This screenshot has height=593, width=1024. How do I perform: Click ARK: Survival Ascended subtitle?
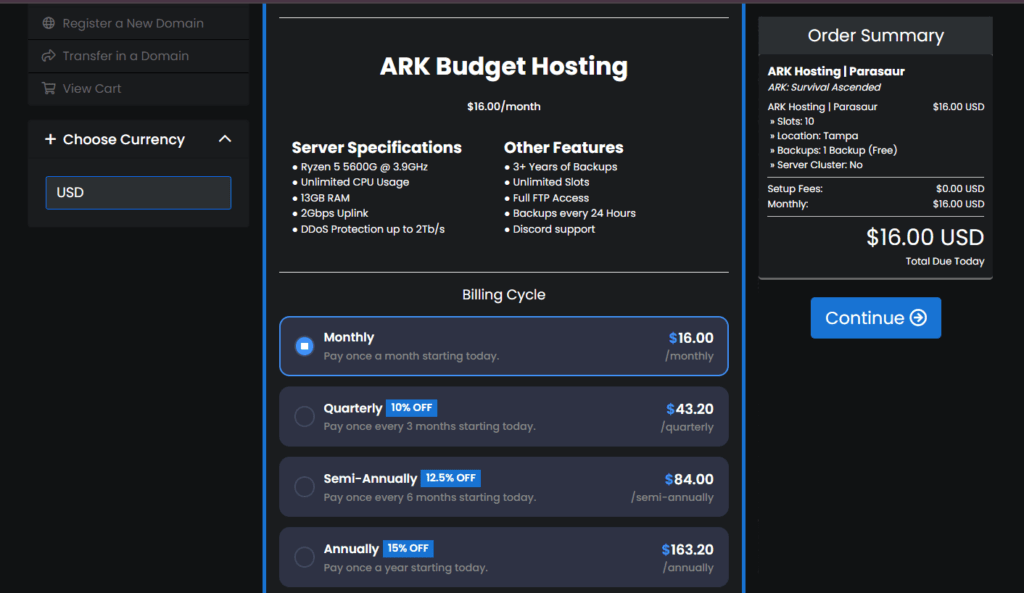click(824, 88)
